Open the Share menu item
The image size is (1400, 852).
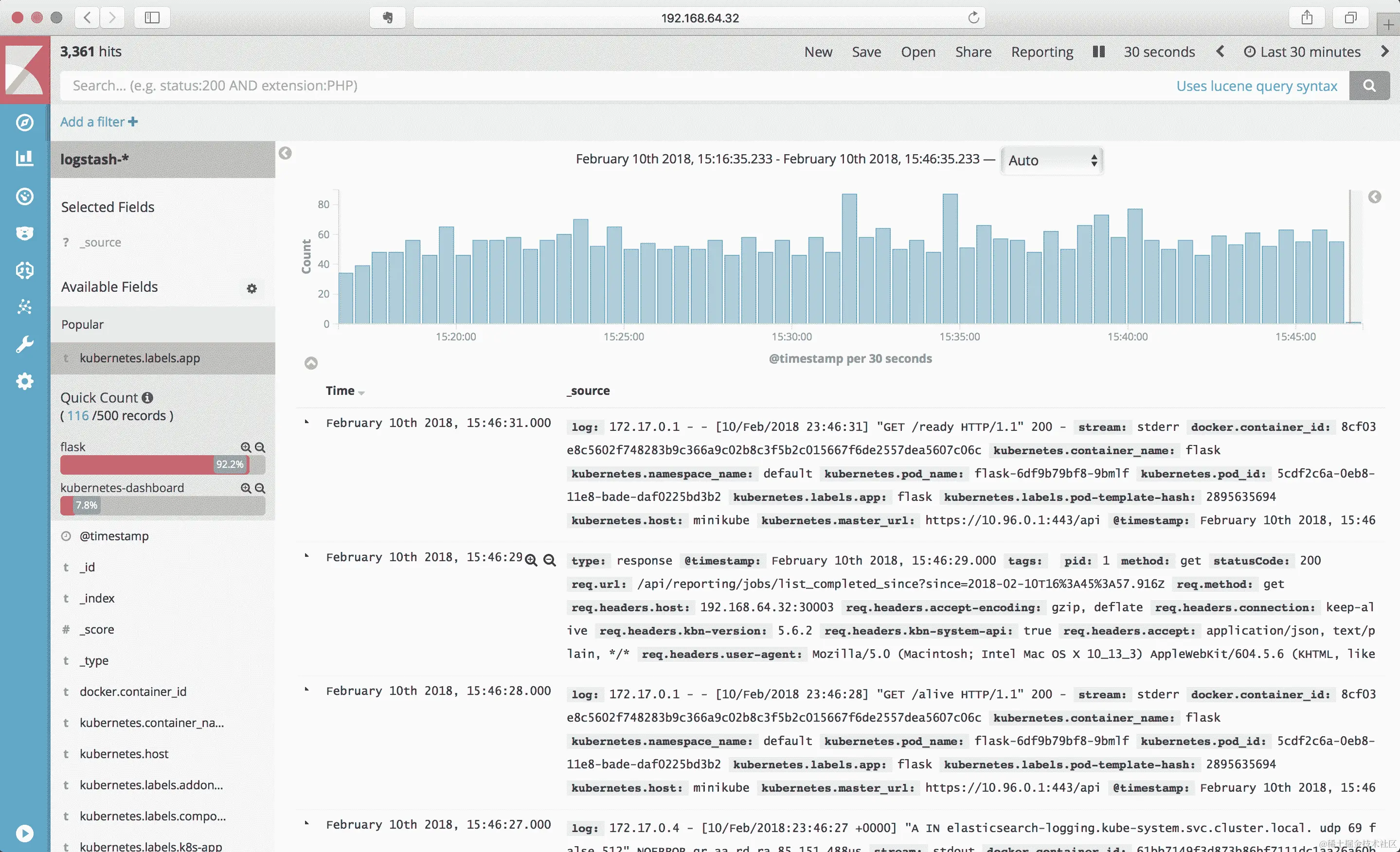973,52
